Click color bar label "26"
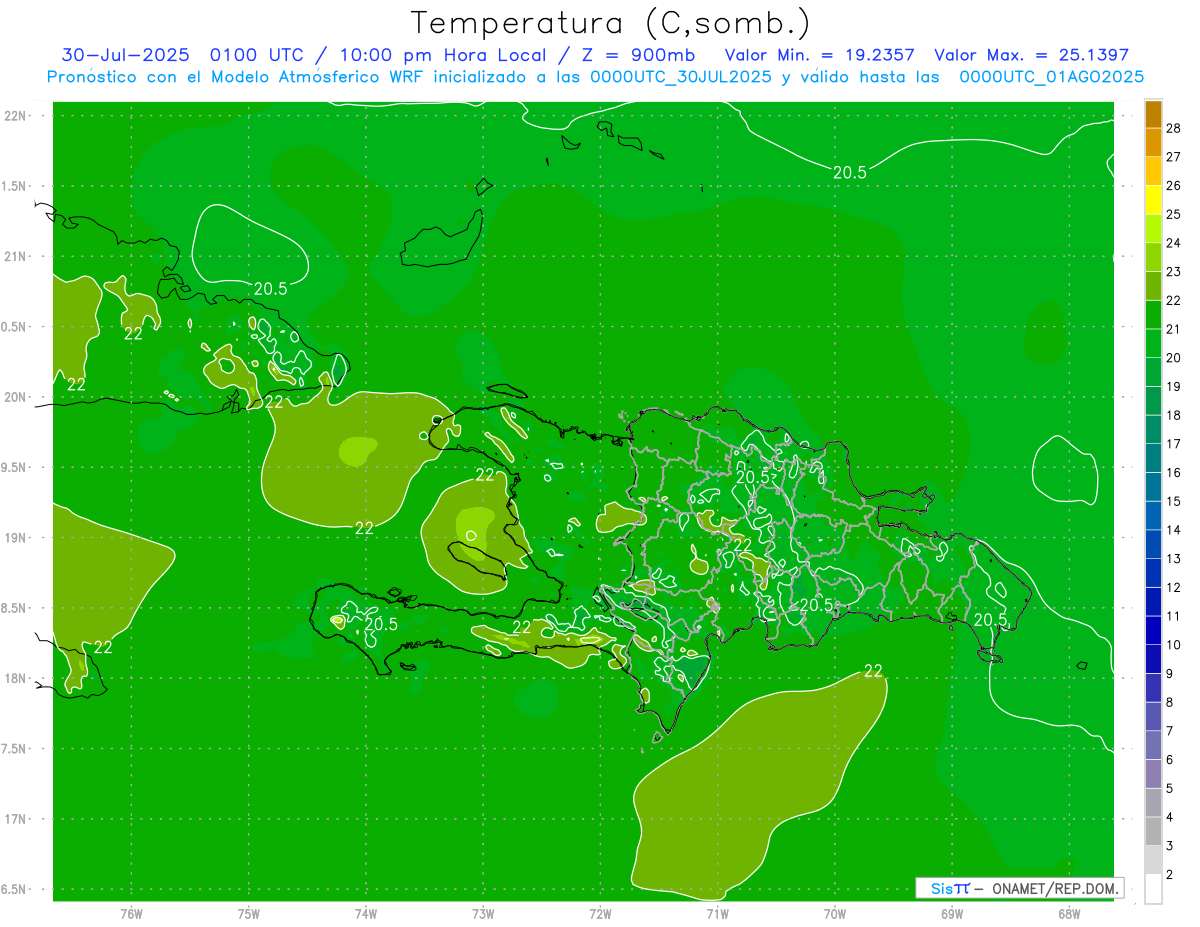This screenshot has height=927, width=1200. 1174,185
